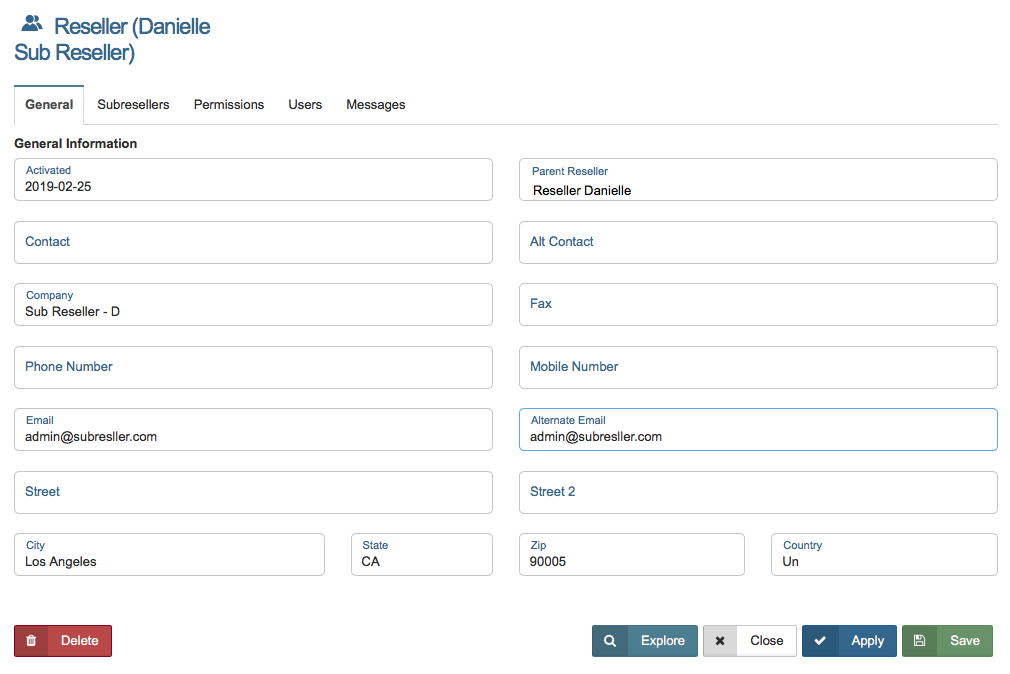Click the Mobile Number field

[758, 367]
